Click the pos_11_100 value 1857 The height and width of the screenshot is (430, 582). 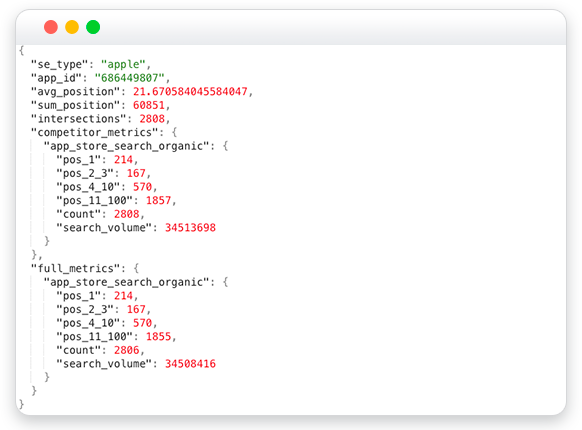pos(158,201)
